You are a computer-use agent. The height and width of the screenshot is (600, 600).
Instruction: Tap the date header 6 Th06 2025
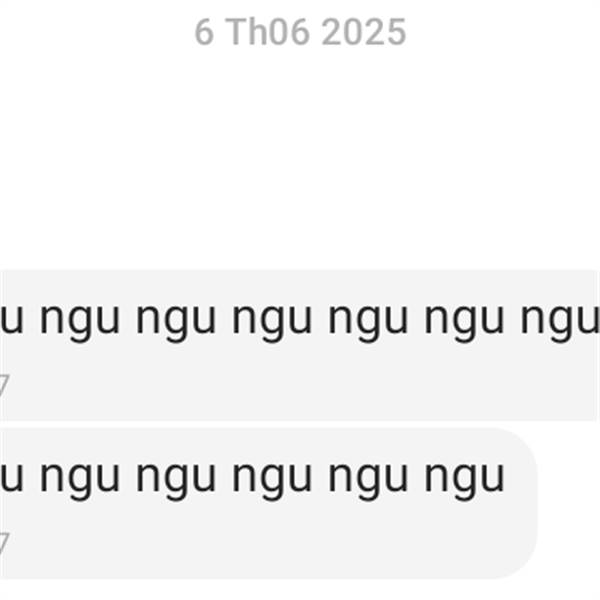point(300,33)
